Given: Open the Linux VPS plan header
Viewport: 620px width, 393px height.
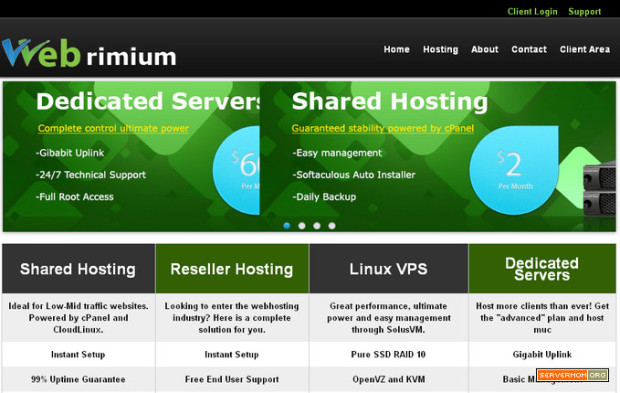Looking at the screenshot, I should point(389,269).
